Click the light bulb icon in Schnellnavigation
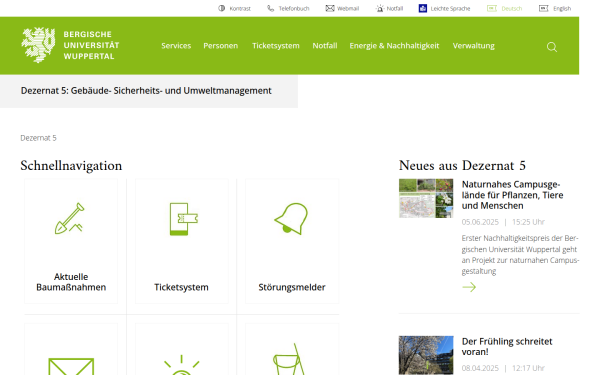This screenshot has width=600, height=375. pos(181,365)
